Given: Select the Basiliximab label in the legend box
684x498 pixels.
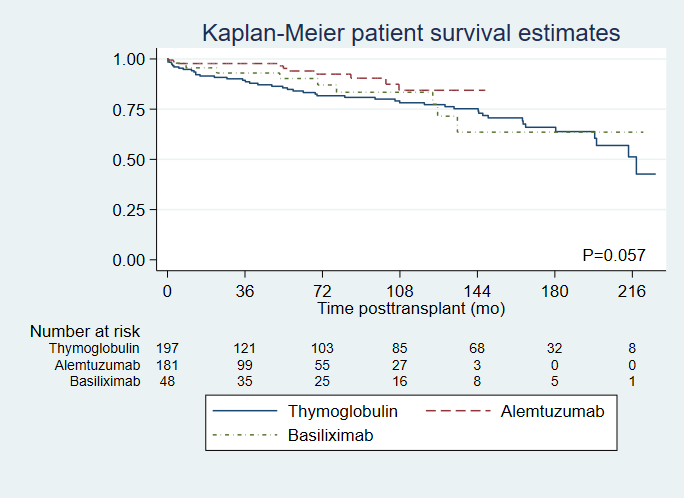Looking at the screenshot, I should point(322,435).
